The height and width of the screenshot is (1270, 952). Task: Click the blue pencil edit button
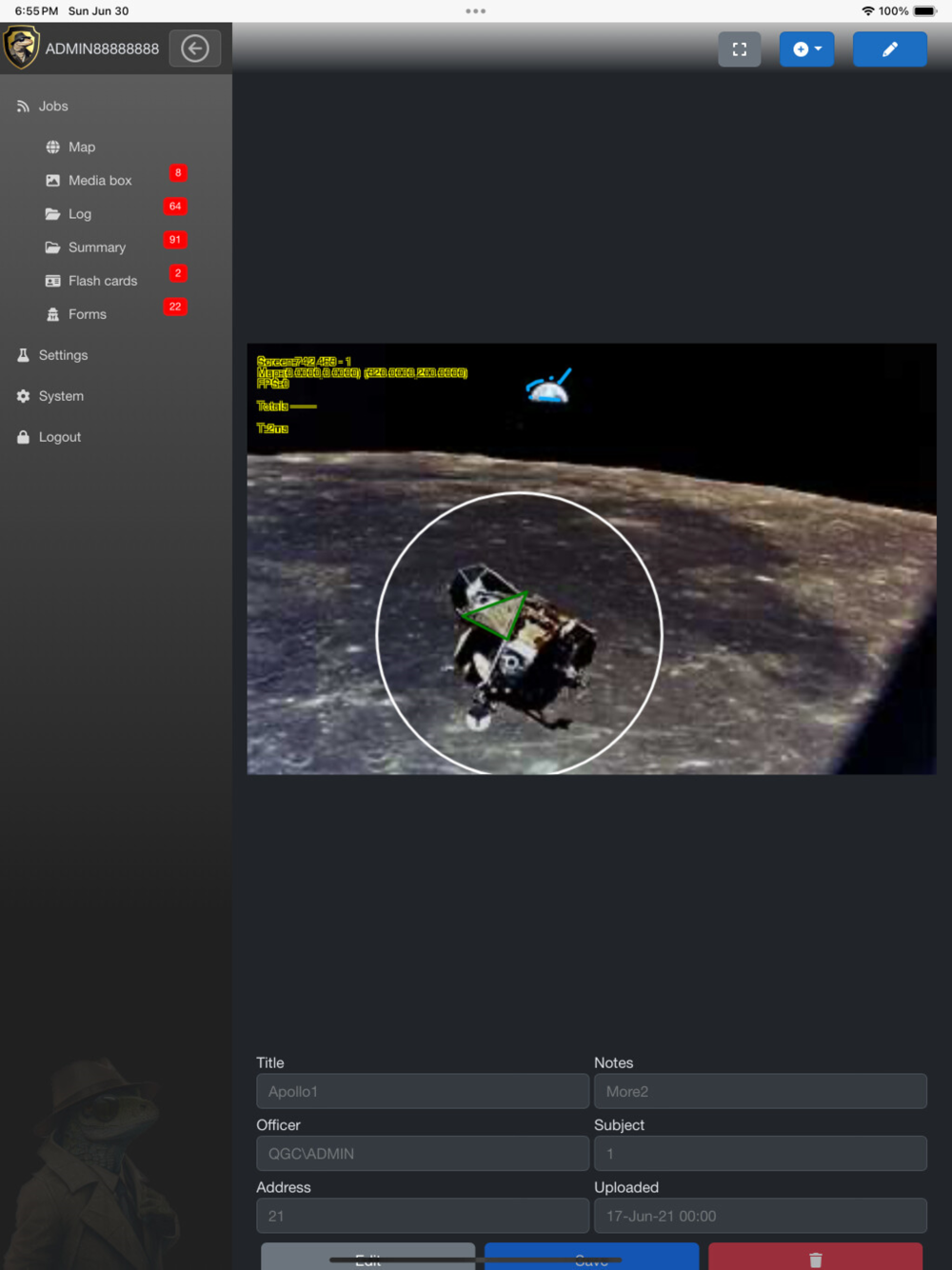click(889, 50)
